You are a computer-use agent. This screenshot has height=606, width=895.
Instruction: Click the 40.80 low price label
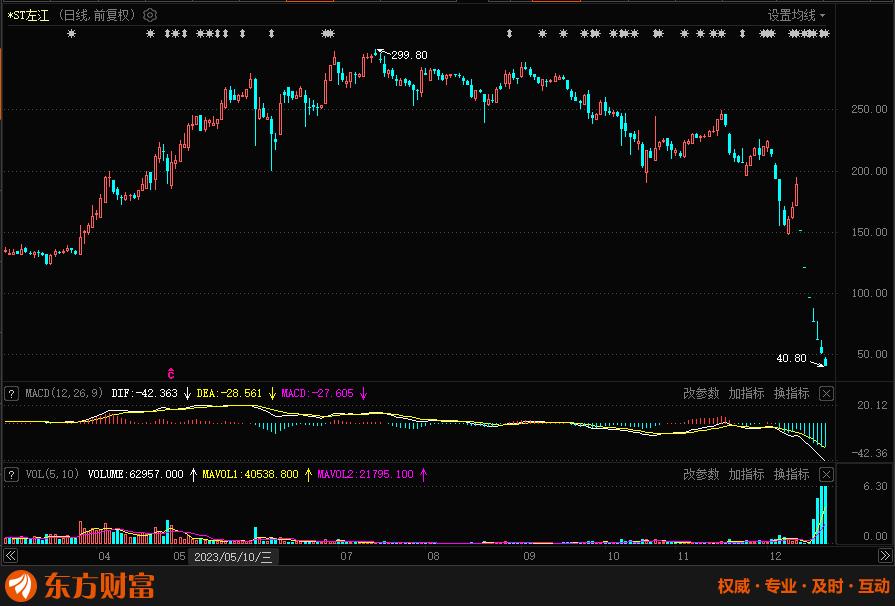click(x=791, y=358)
